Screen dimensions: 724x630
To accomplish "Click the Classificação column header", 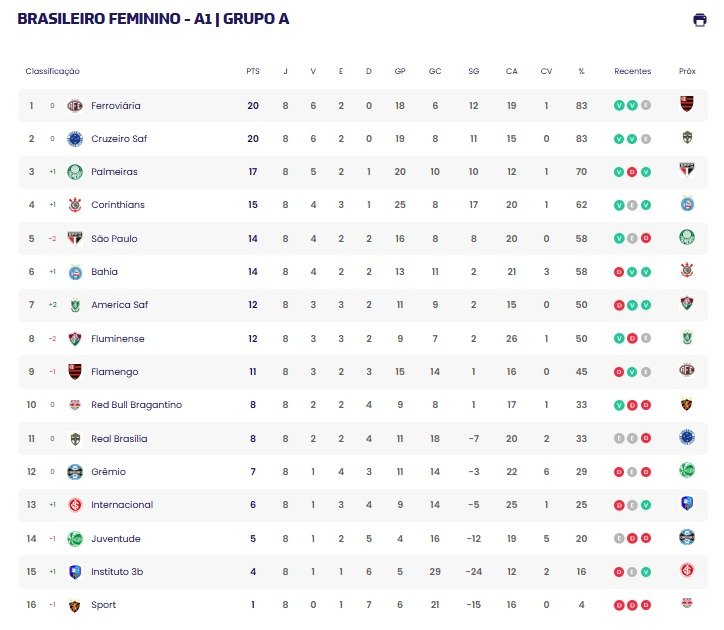I will [x=53, y=71].
